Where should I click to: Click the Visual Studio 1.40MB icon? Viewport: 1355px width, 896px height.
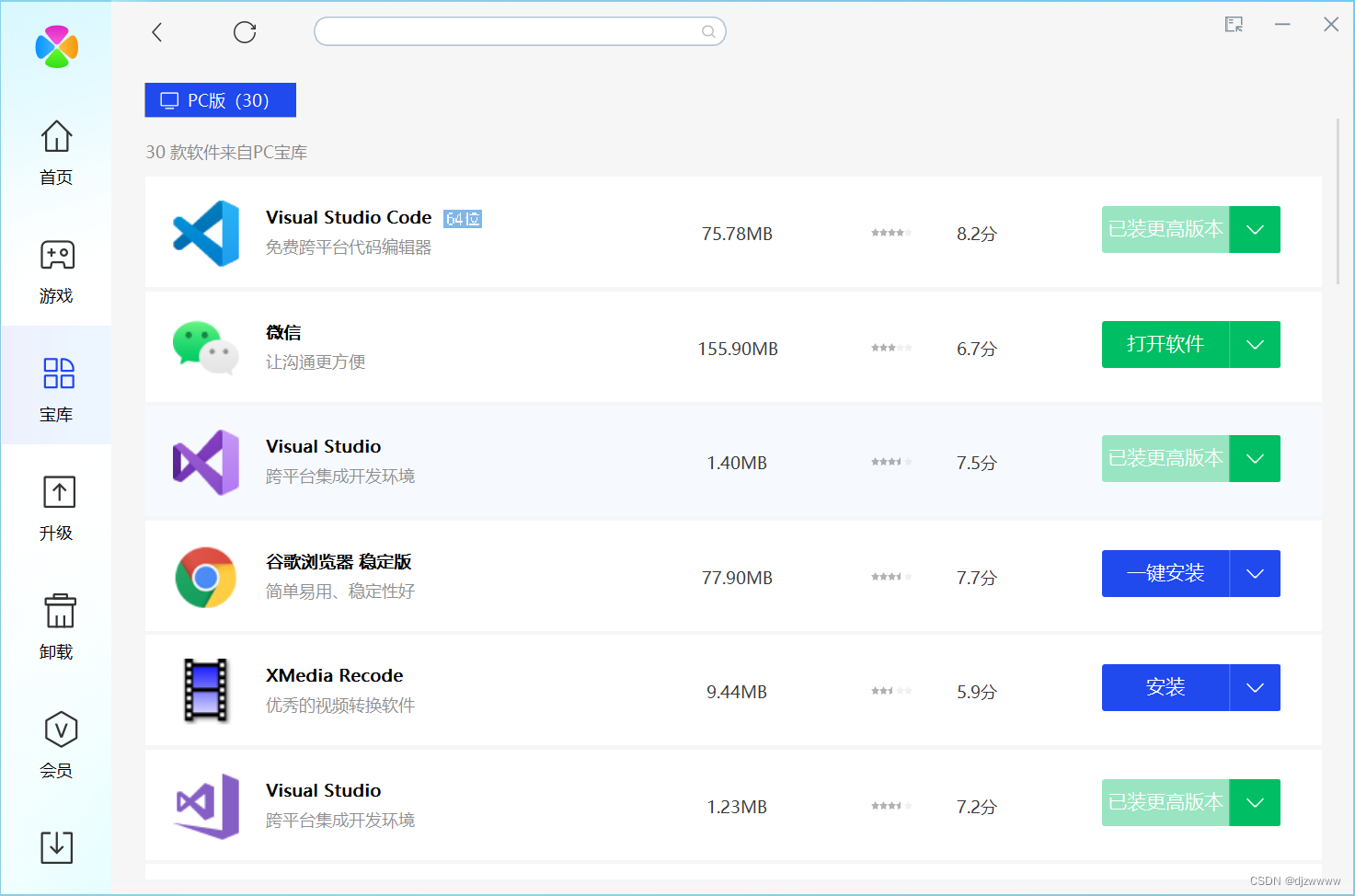click(206, 463)
